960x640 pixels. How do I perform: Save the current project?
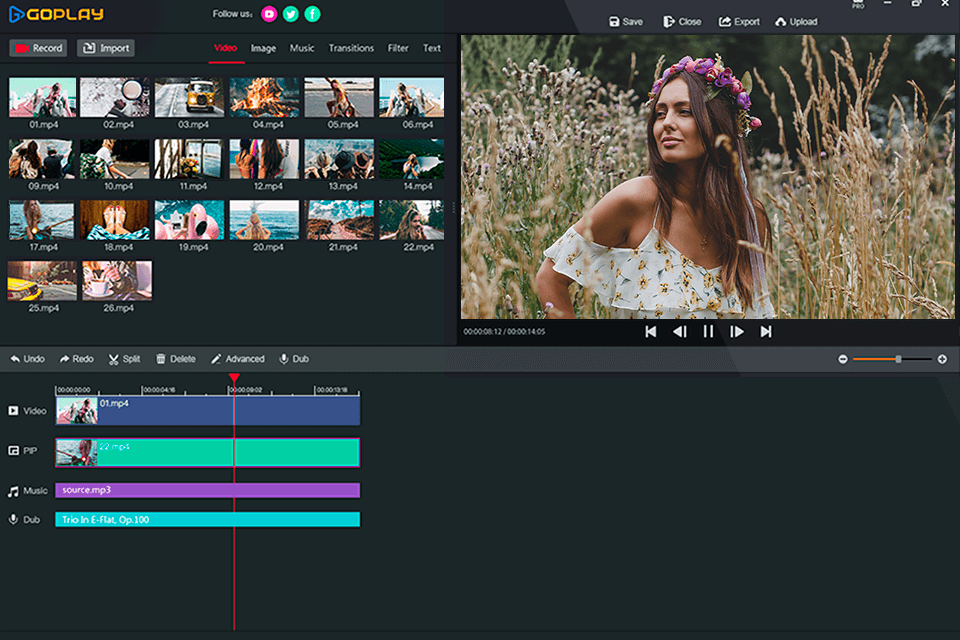(624, 20)
